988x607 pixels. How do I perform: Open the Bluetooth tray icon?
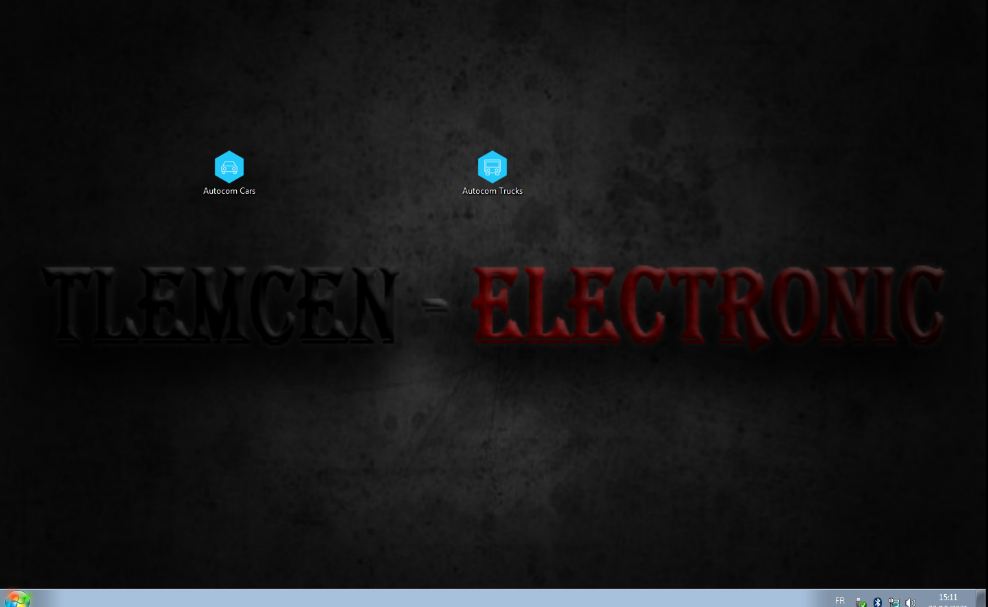click(877, 603)
